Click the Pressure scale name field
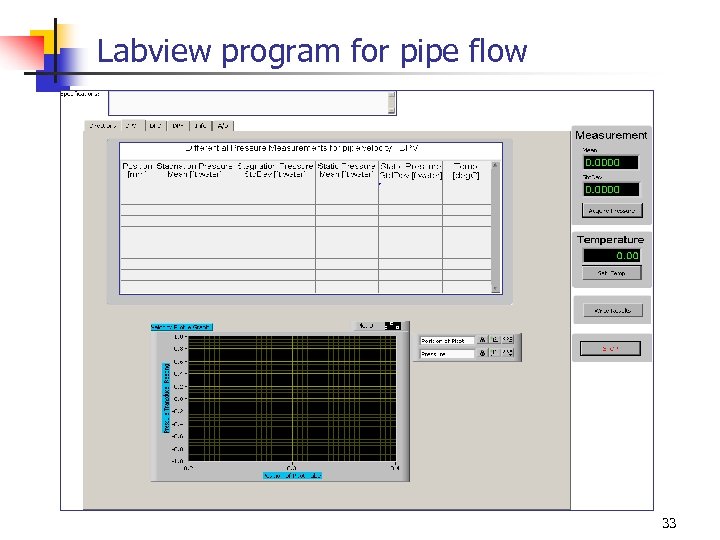Screen dimensions: 720x540 coord(447,354)
